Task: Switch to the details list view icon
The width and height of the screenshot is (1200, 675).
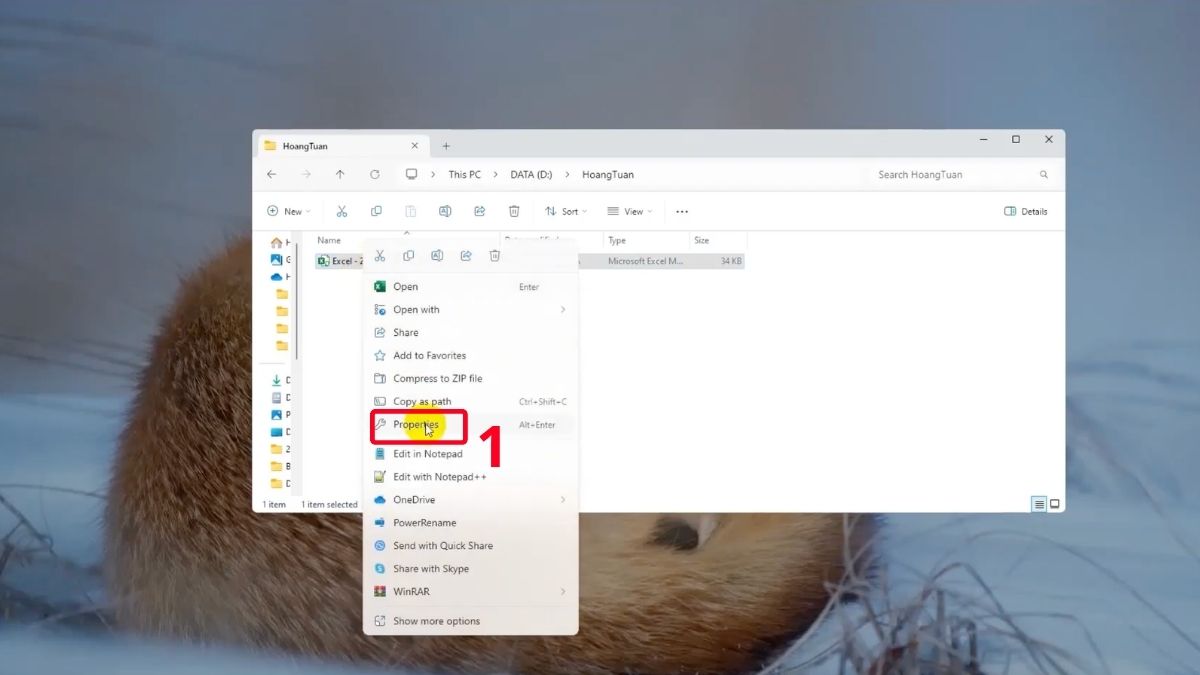Action: (x=1039, y=504)
